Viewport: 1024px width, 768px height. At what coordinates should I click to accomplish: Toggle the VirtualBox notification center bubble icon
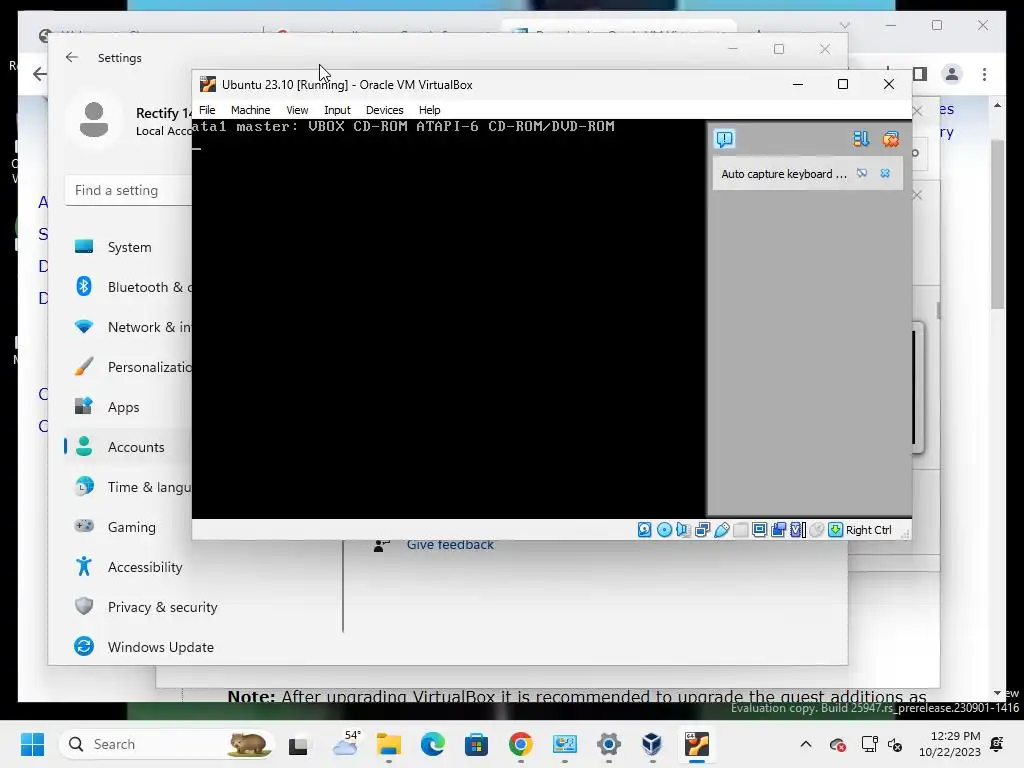[725, 139]
